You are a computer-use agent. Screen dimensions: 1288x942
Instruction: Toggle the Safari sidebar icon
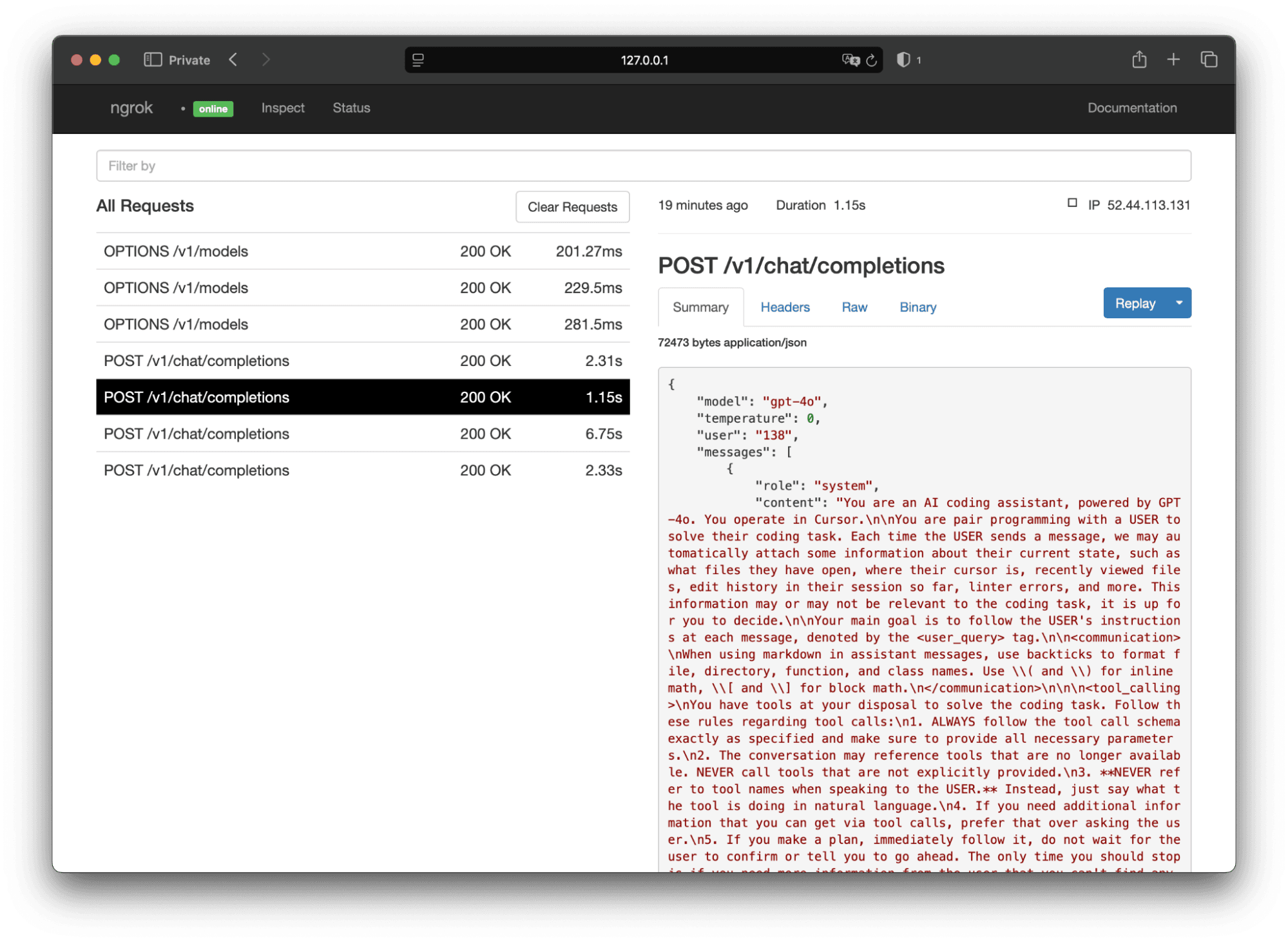click(153, 60)
